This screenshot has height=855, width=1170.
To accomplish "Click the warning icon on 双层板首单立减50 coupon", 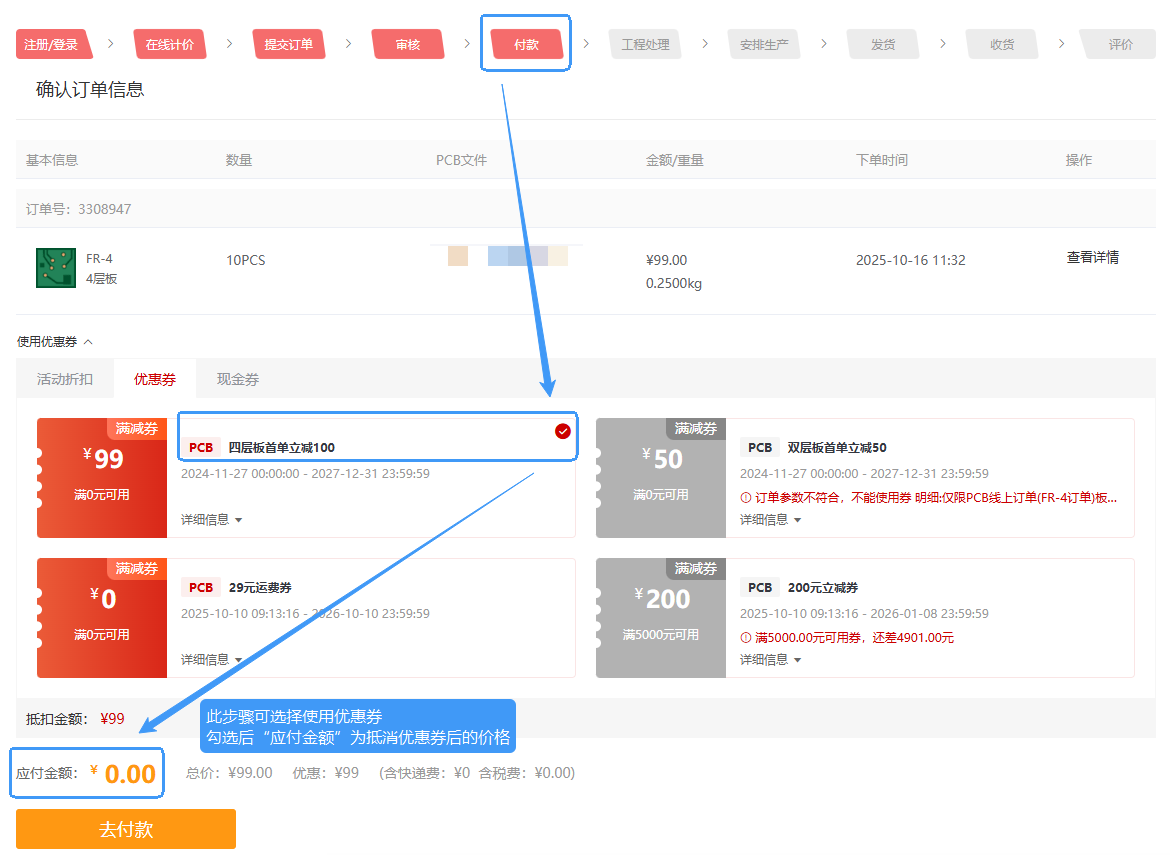I will [x=745, y=498].
